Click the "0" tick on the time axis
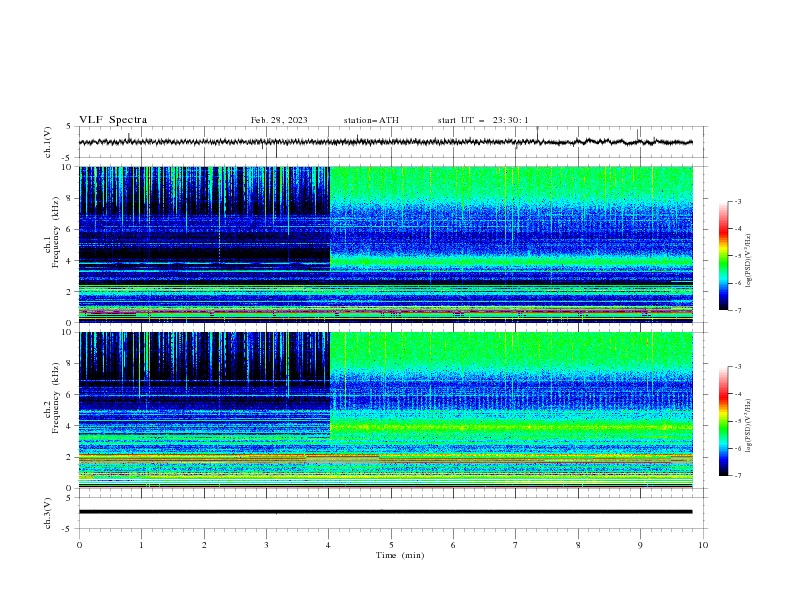 coord(79,545)
